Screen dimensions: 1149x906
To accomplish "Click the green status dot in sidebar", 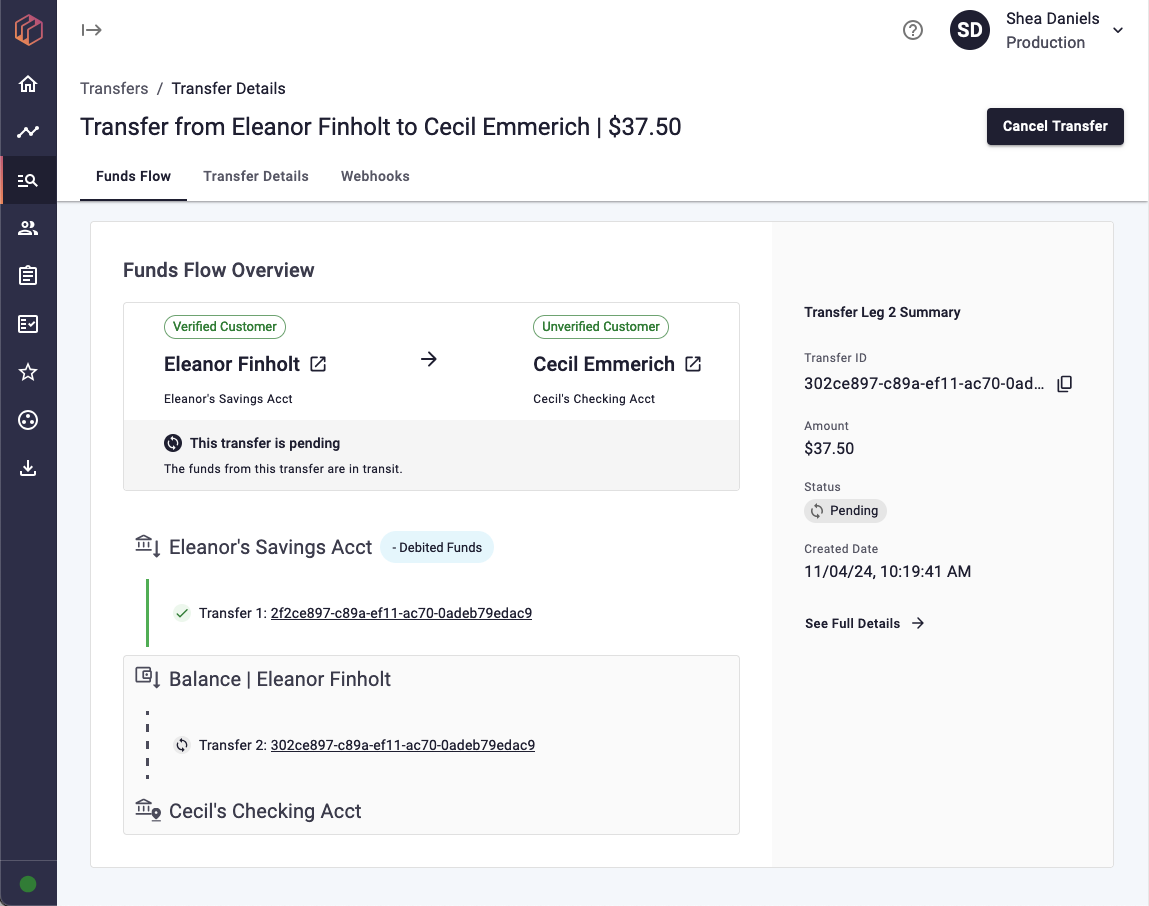I will pyautogui.click(x=28, y=884).
